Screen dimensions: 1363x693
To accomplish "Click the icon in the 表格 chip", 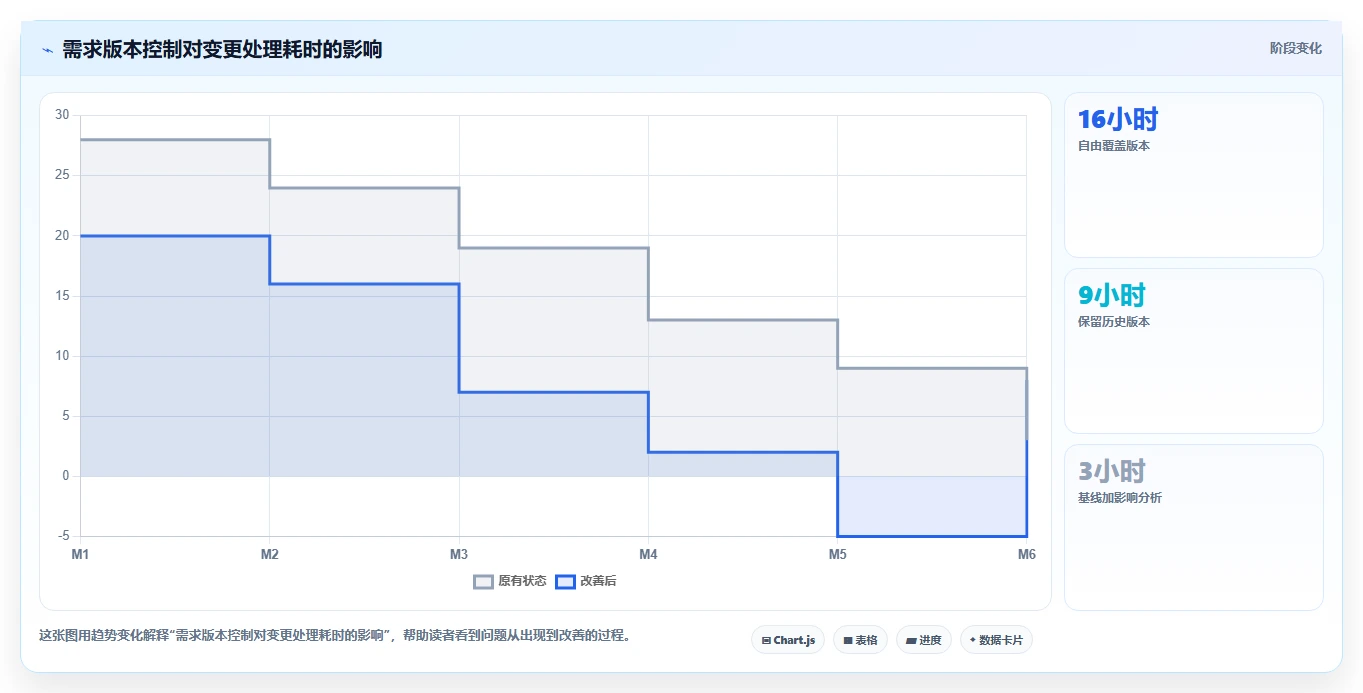I will click(x=847, y=640).
